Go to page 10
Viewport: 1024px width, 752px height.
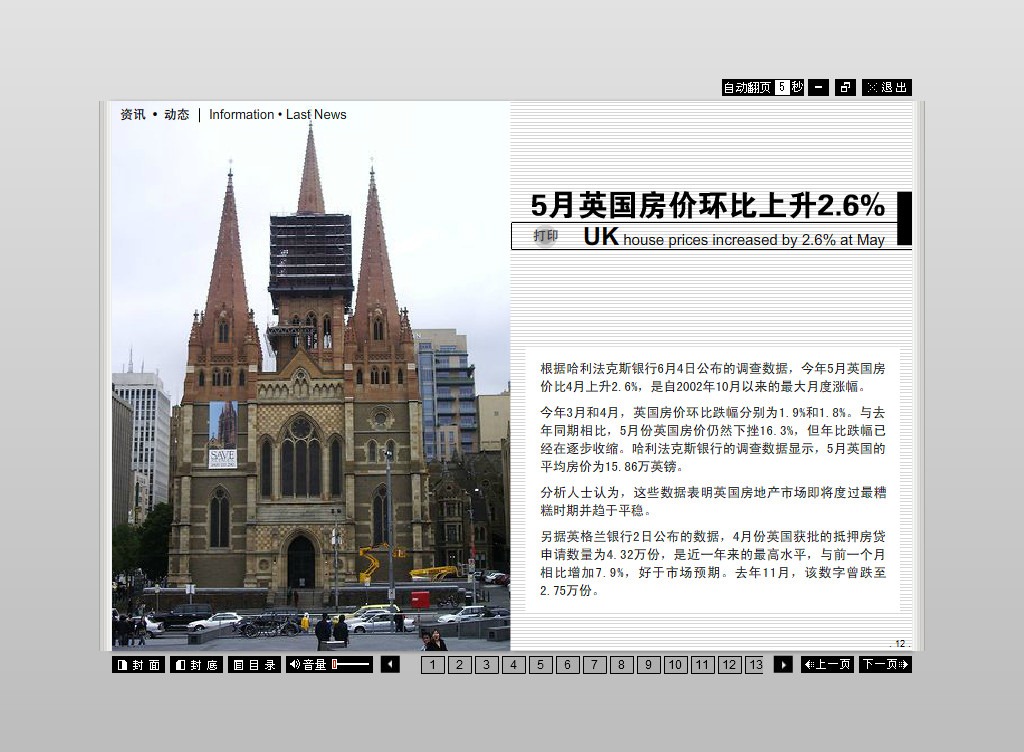(675, 665)
